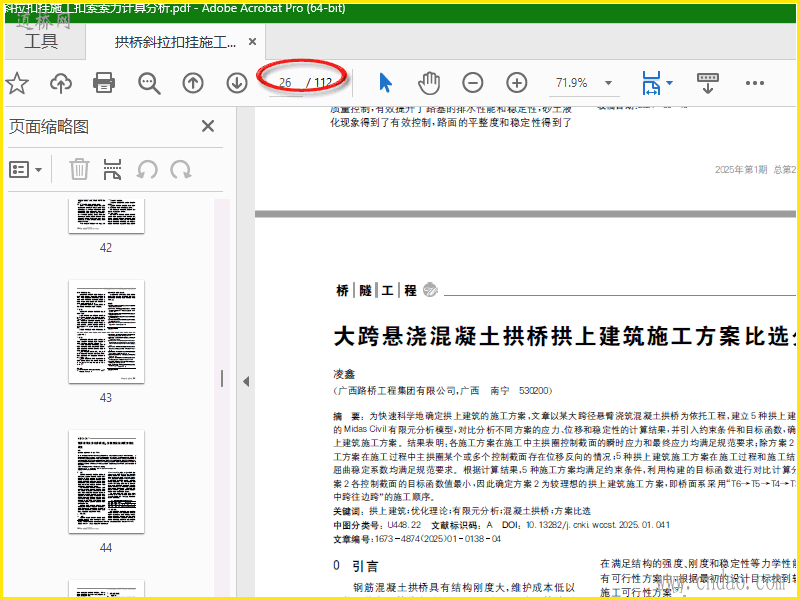Click the 广西路桥工程集团有限公司 affiliation line
This screenshot has height=600, width=800.
(x=442, y=391)
